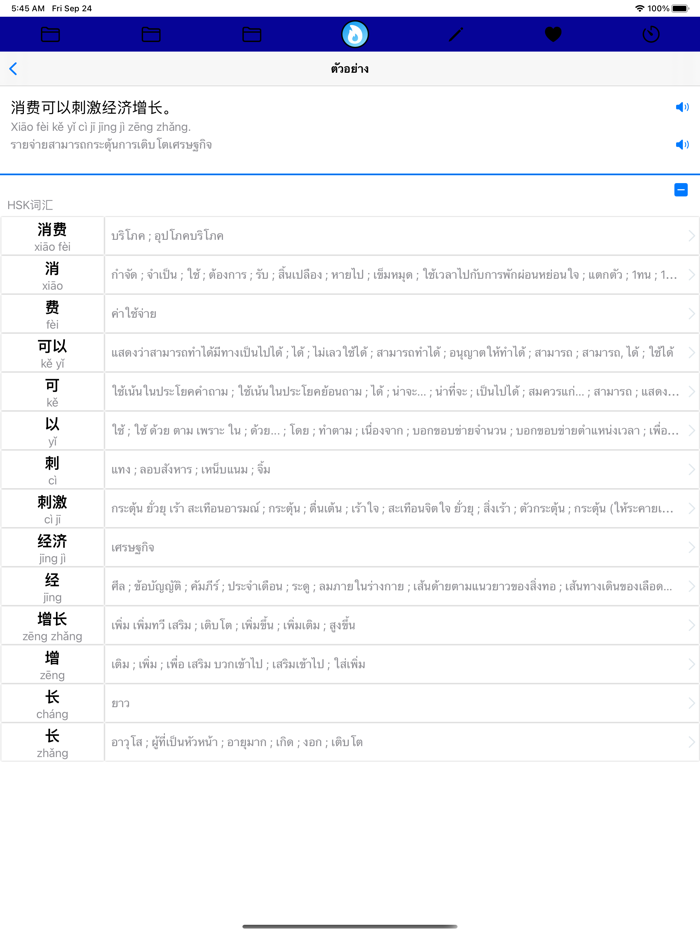This screenshot has height=934, width=700.
Task: Play audio for the Thai translation
Action: pos(682,145)
